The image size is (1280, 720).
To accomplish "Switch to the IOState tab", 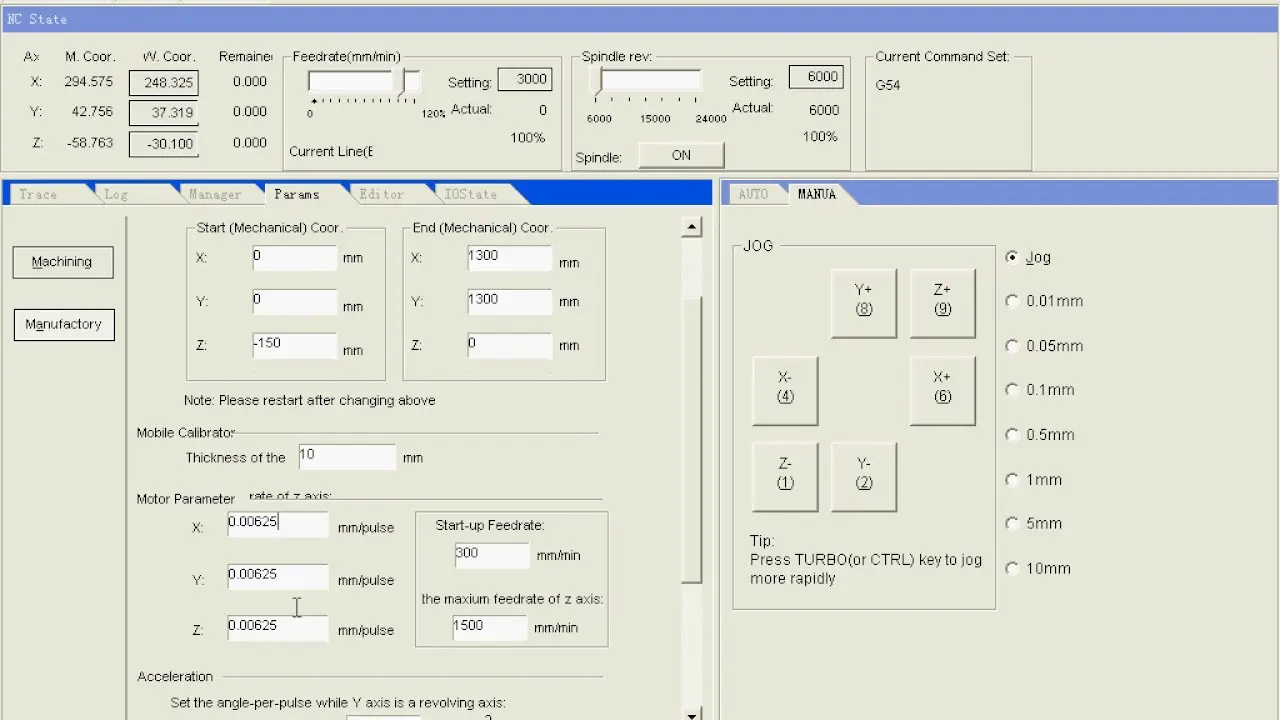I will [x=470, y=193].
